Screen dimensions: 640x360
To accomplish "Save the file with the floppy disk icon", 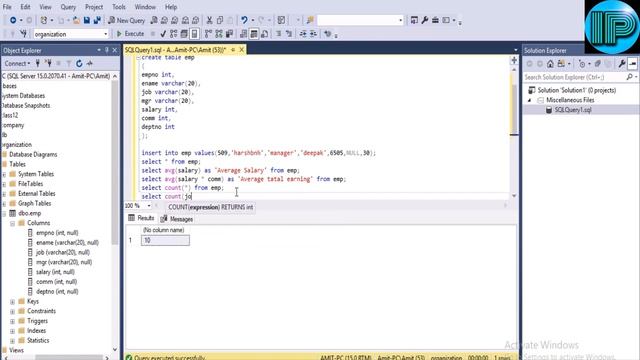I will click(87, 20).
